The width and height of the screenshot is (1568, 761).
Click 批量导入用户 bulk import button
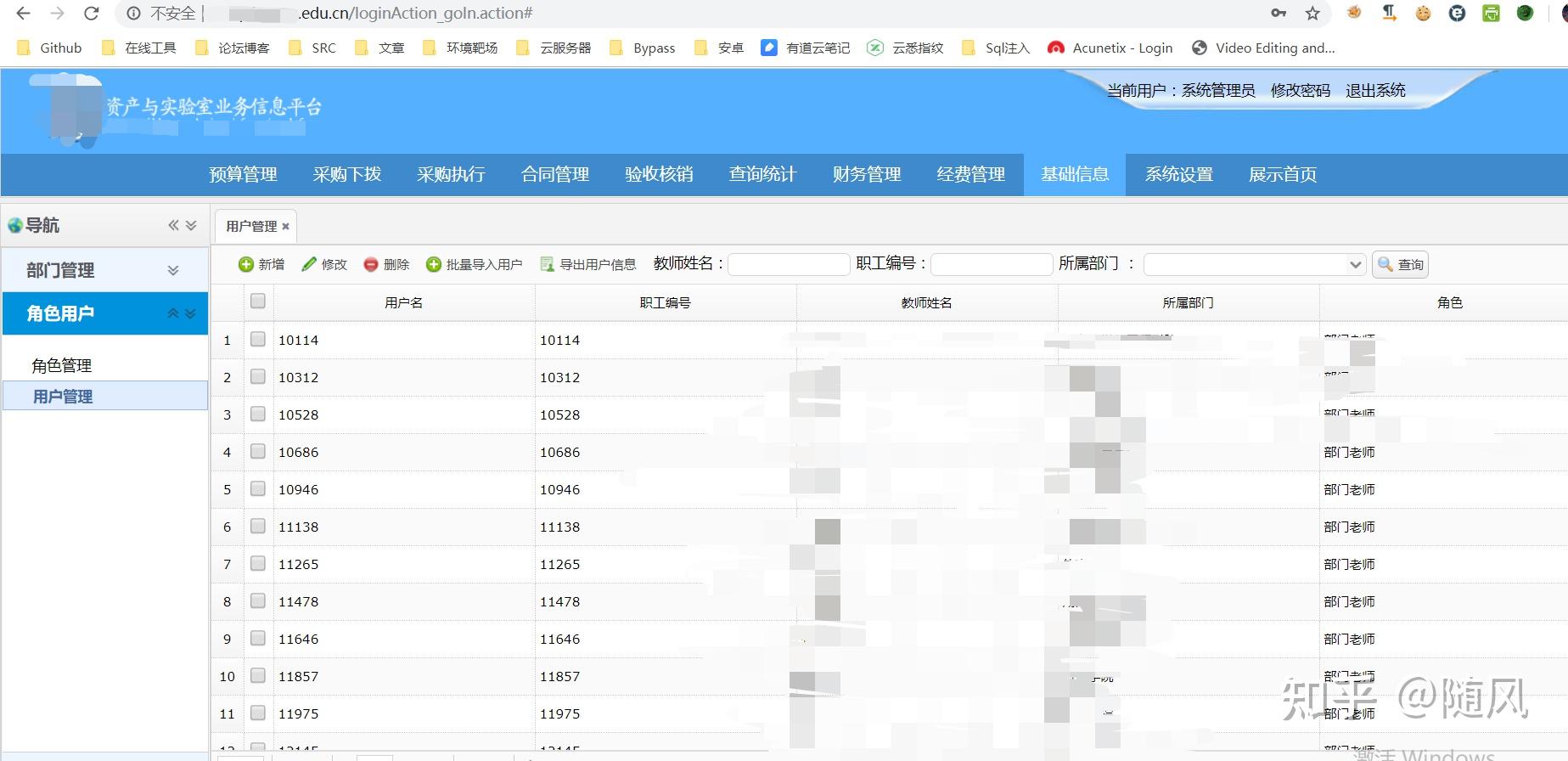[474, 264]
